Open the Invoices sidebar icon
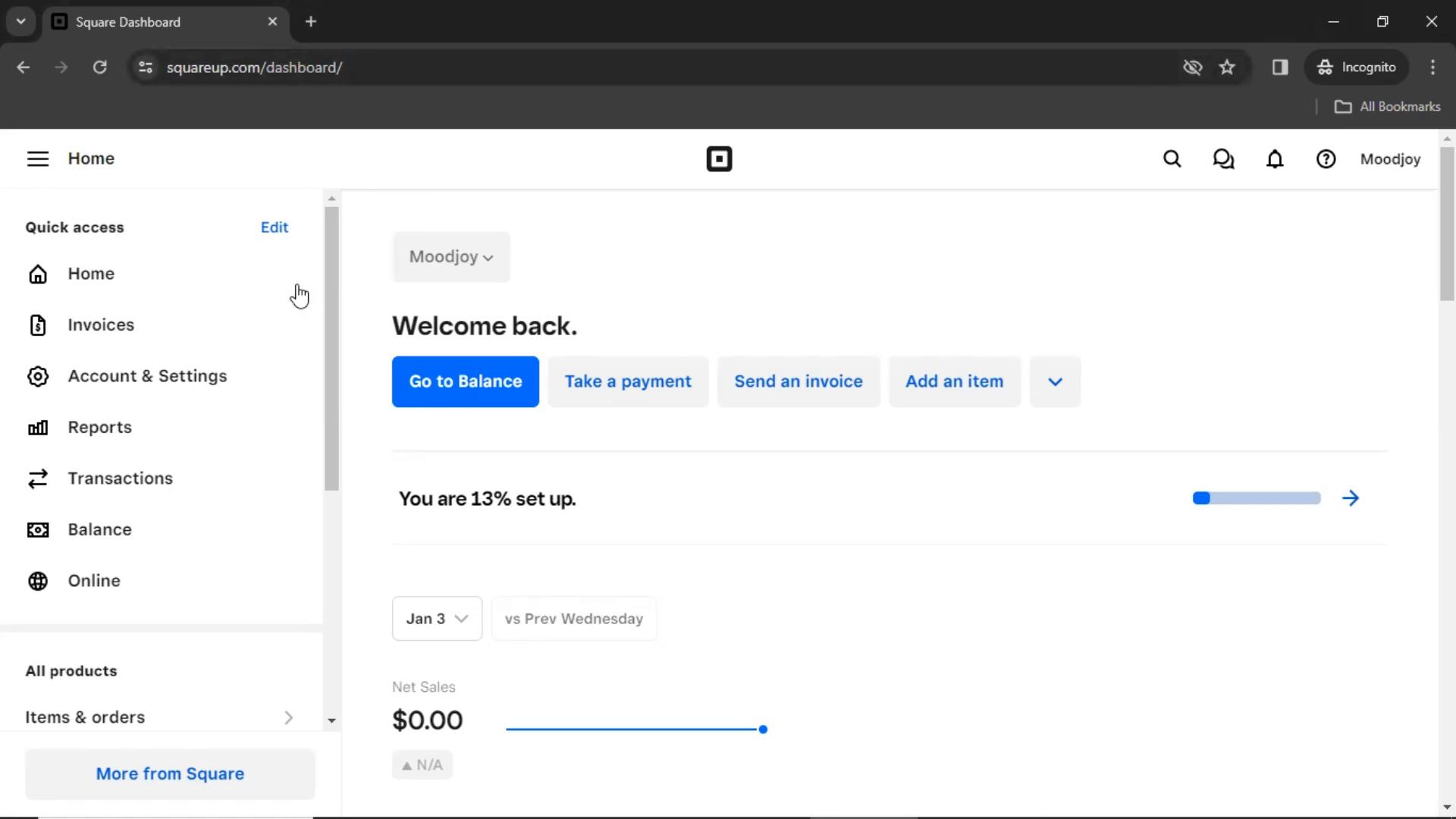The image size is (1456, 819). click(37, 324)
